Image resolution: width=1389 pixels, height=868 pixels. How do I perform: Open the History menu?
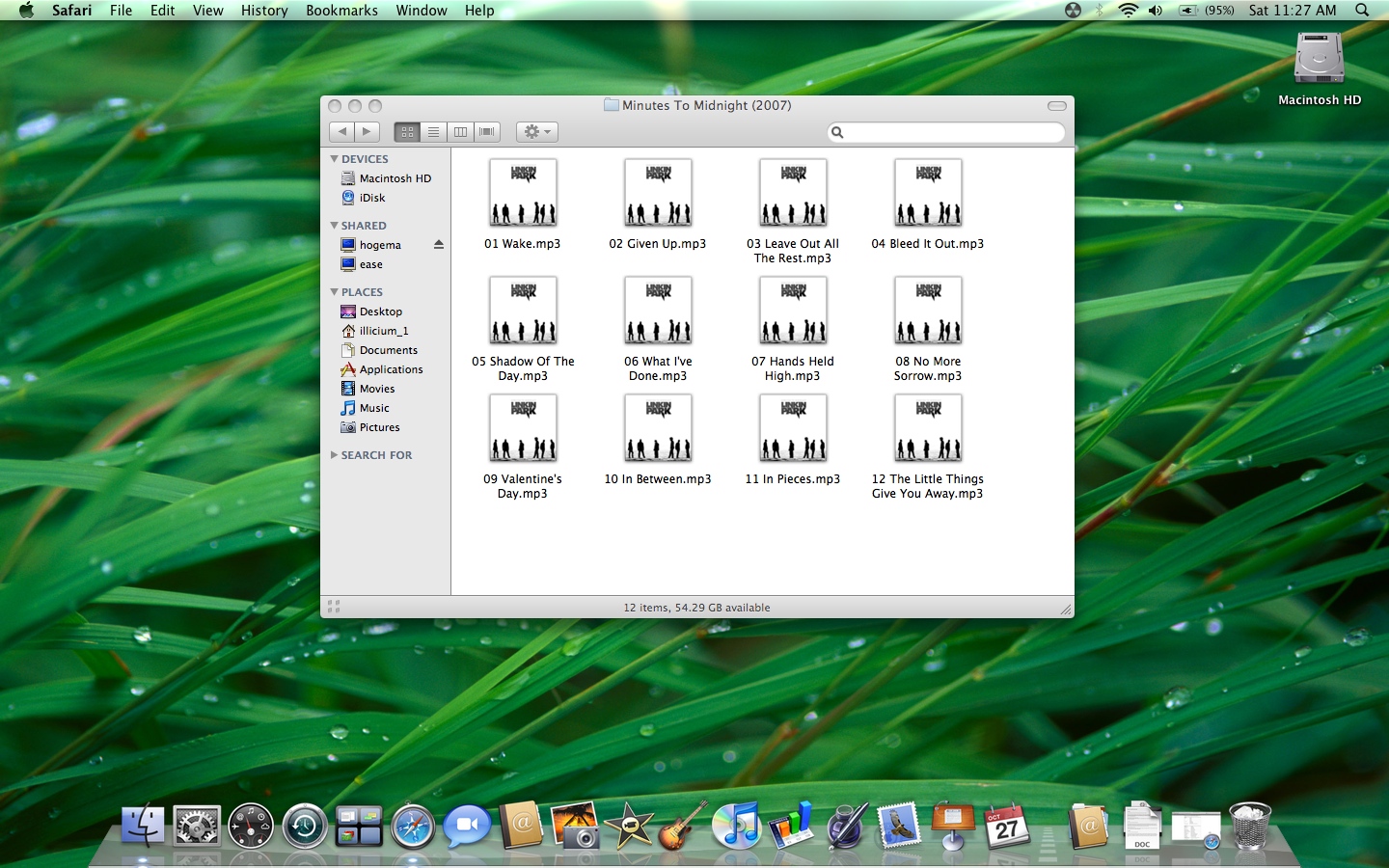264,11
